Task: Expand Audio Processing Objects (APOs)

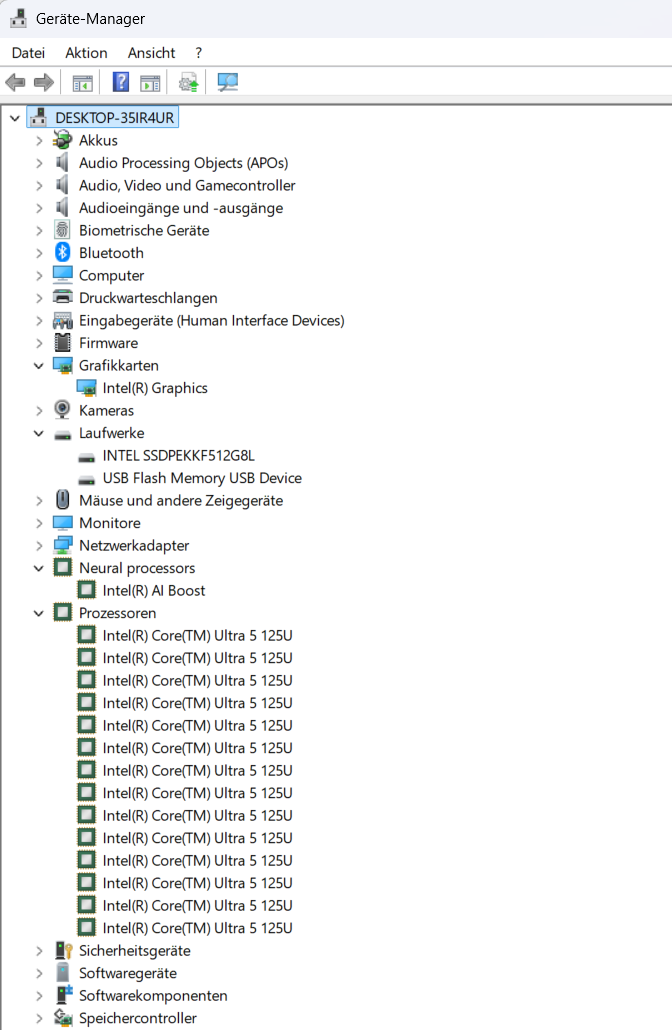Action: click(39, 163)
